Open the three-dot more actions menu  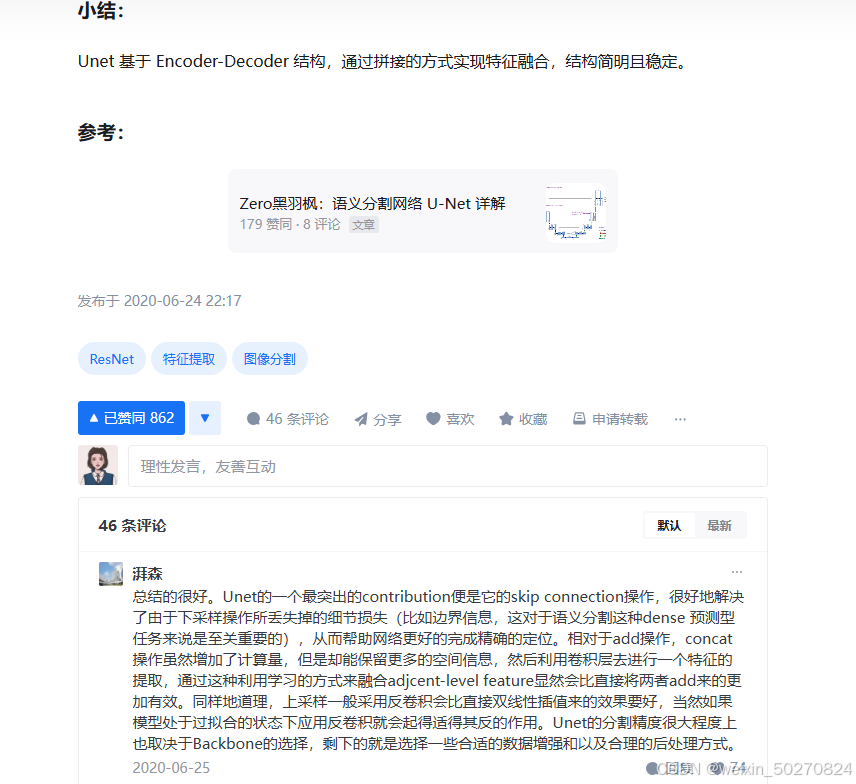(x=680, y=419)
